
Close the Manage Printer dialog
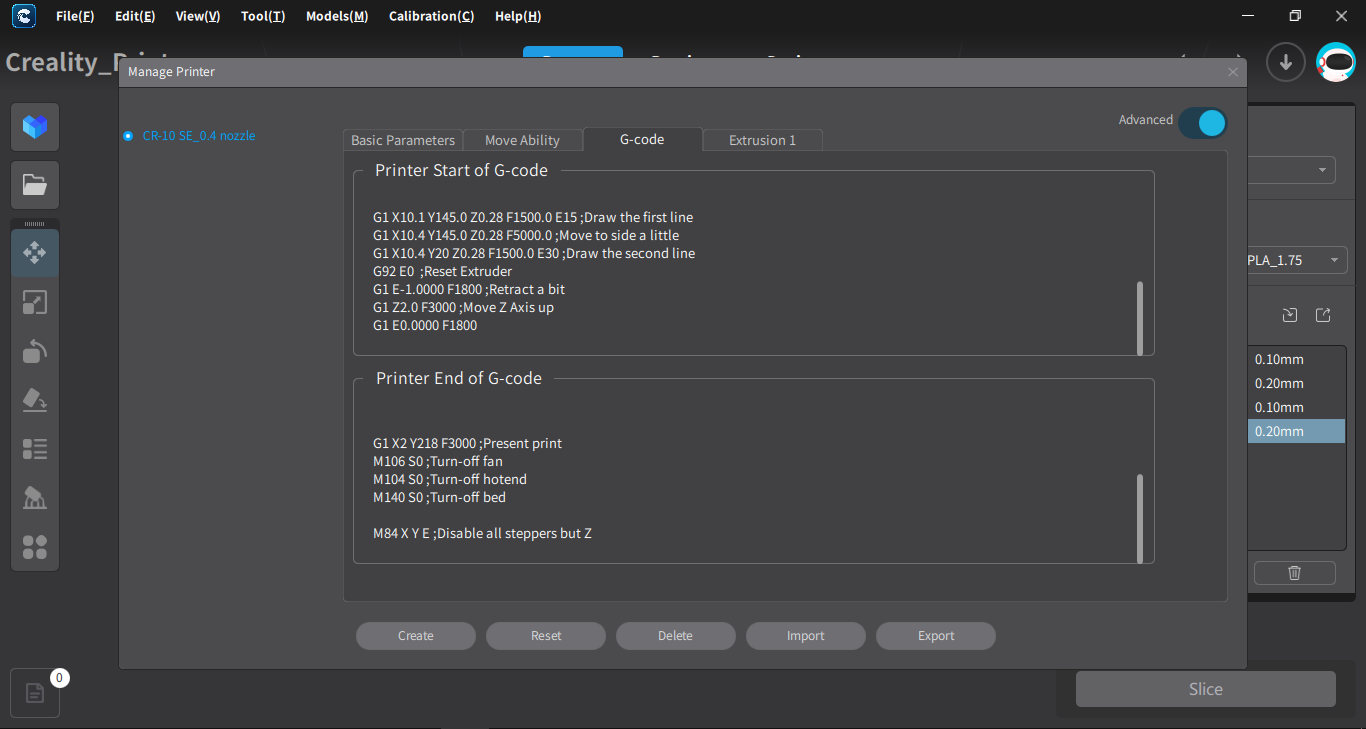point(1233,72)
